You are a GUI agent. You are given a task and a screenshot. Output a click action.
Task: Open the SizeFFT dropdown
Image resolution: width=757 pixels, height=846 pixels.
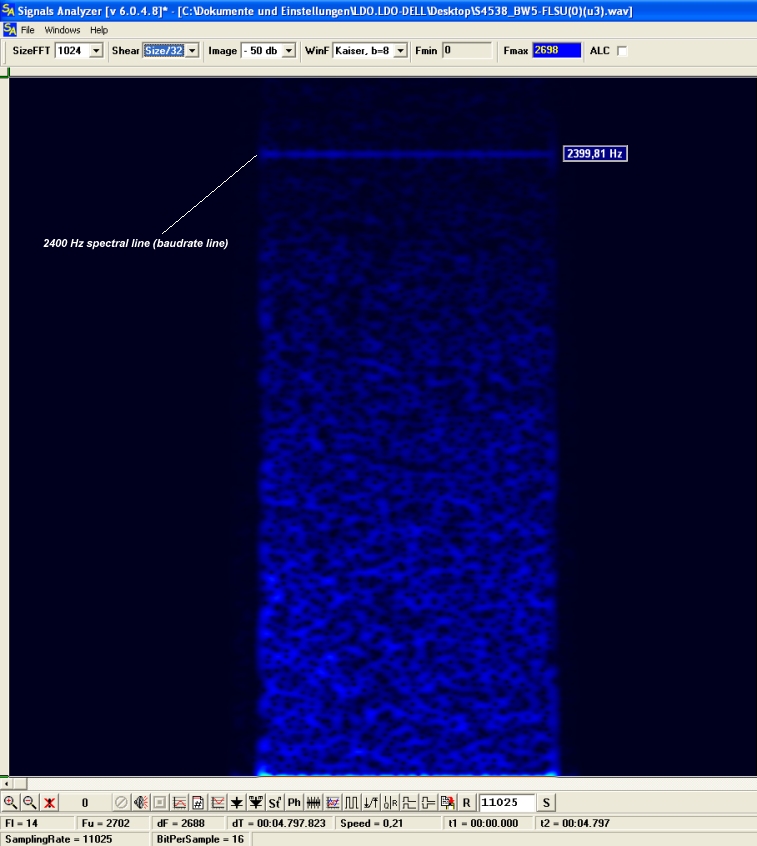tap(96, 51)
